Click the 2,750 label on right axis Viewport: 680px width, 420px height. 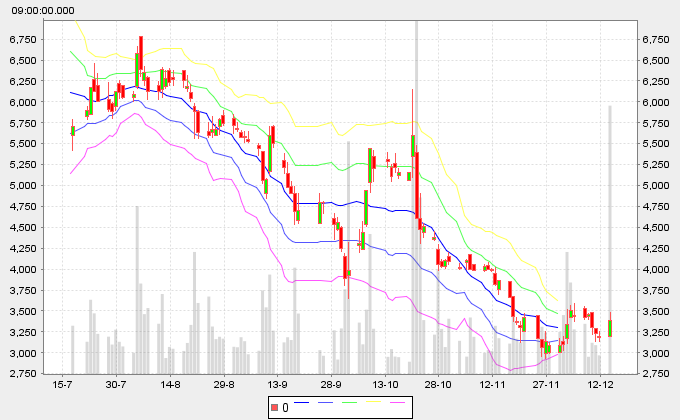657,374
